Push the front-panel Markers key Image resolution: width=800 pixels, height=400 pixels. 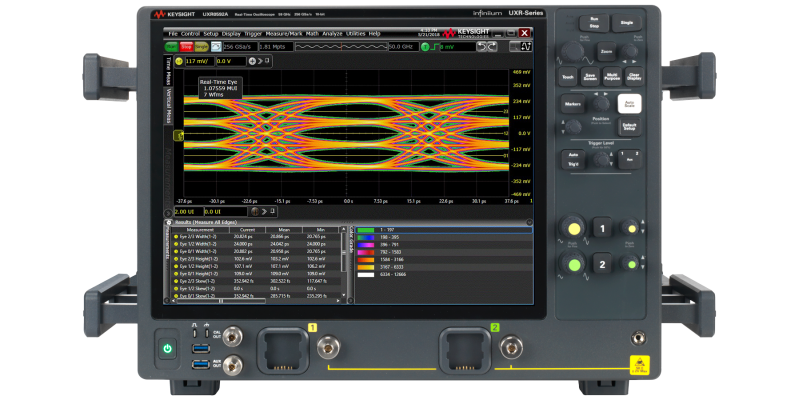tap(573, 104)
